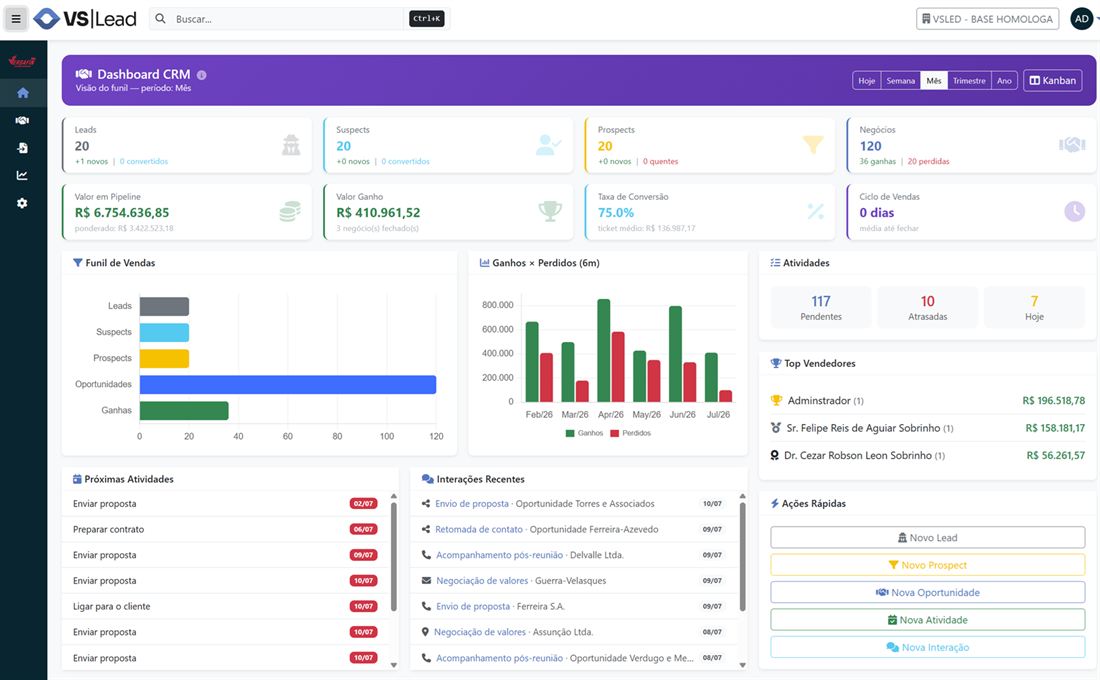
Task: Select the Semana period tab
Action: pos(900,81)
